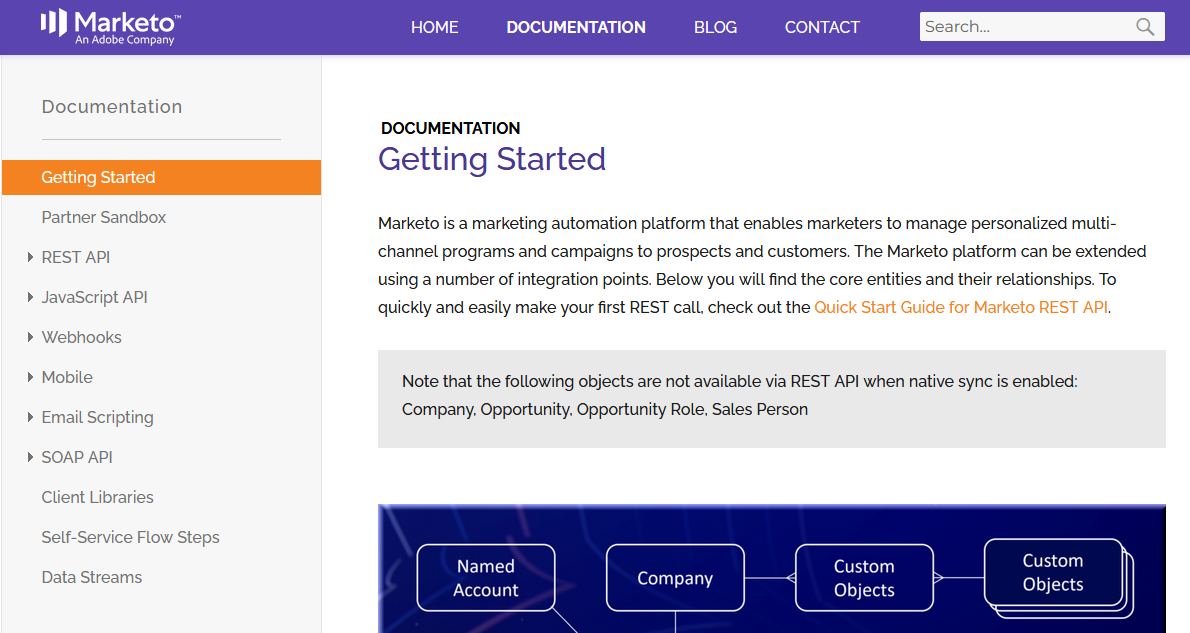1190x633 pixels.
Task: Open Mobile sidebar link
Action: (68, 377)
